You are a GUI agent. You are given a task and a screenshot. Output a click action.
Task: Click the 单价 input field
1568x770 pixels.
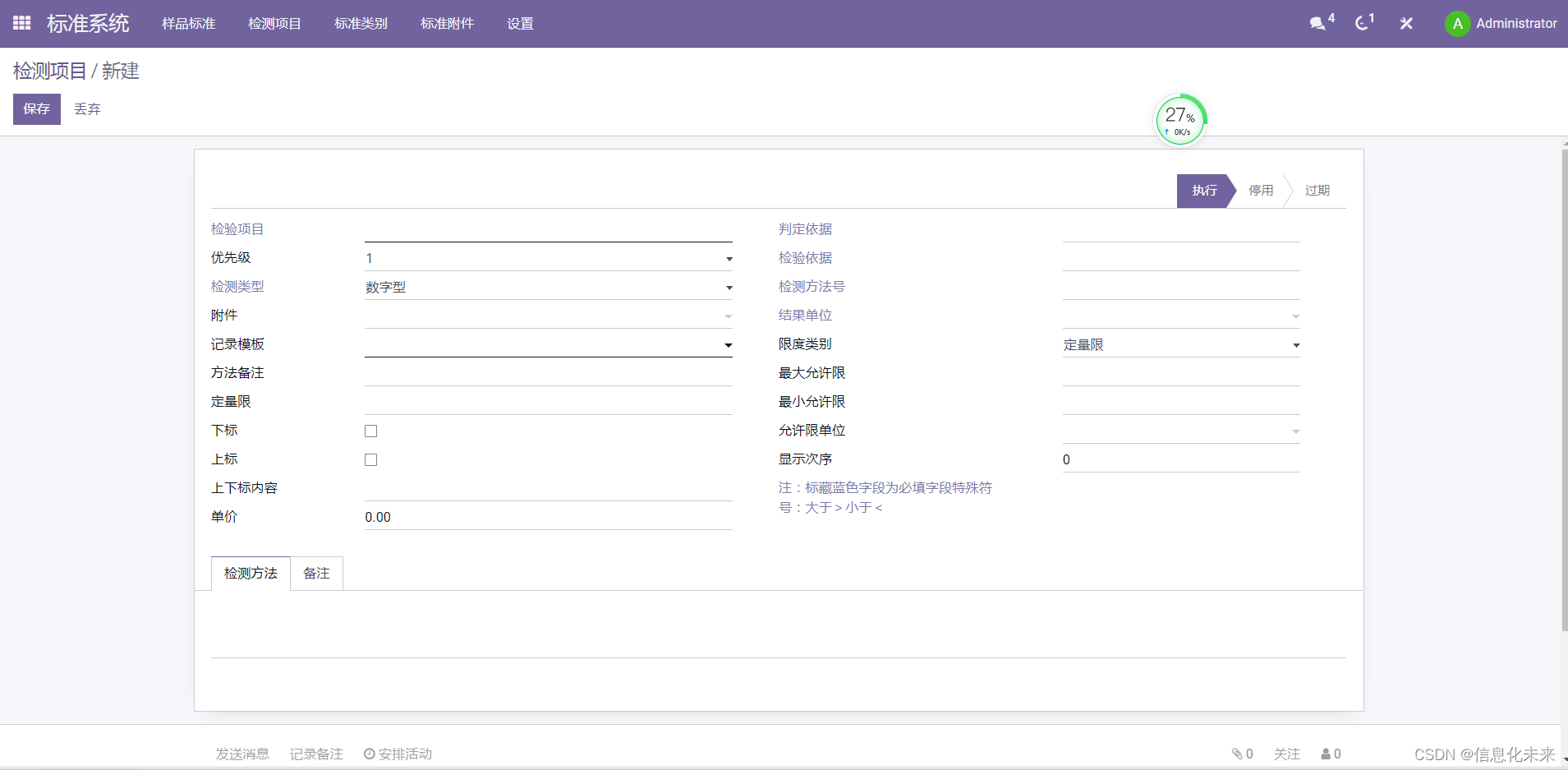coord(542,517)
